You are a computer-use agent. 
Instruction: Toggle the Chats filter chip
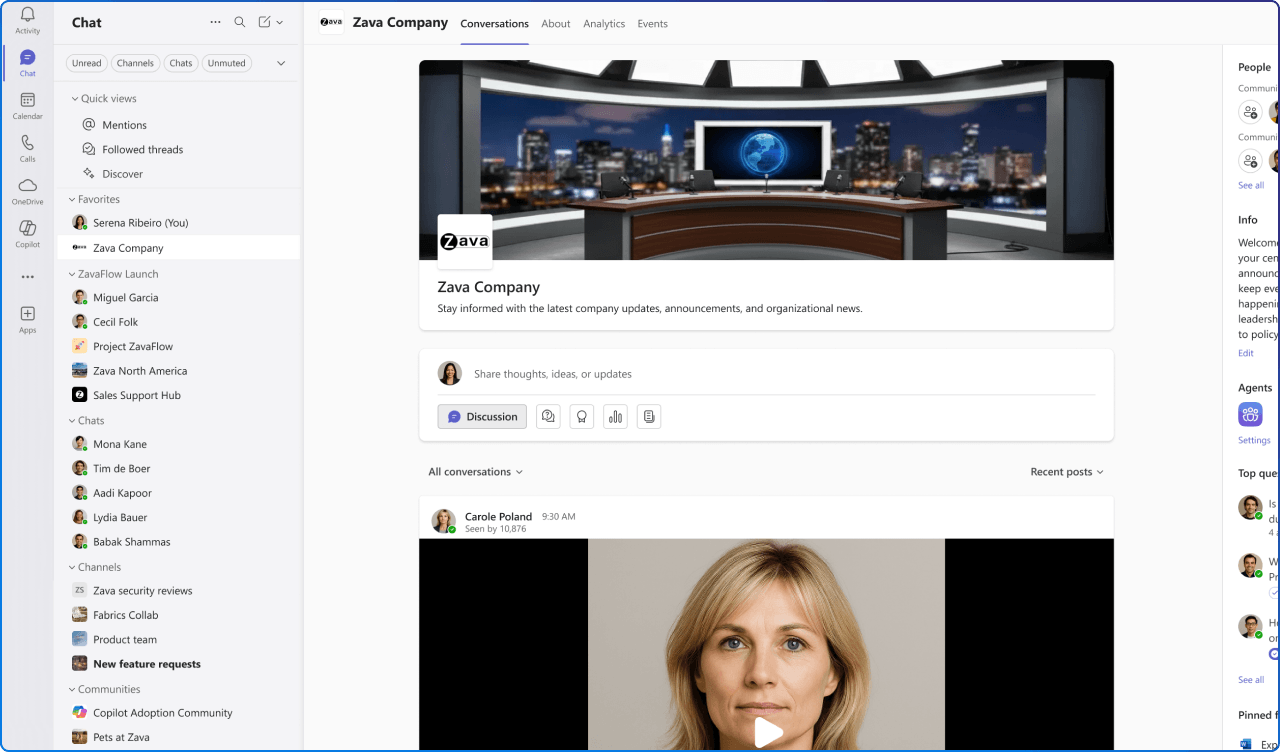point(181,63)
